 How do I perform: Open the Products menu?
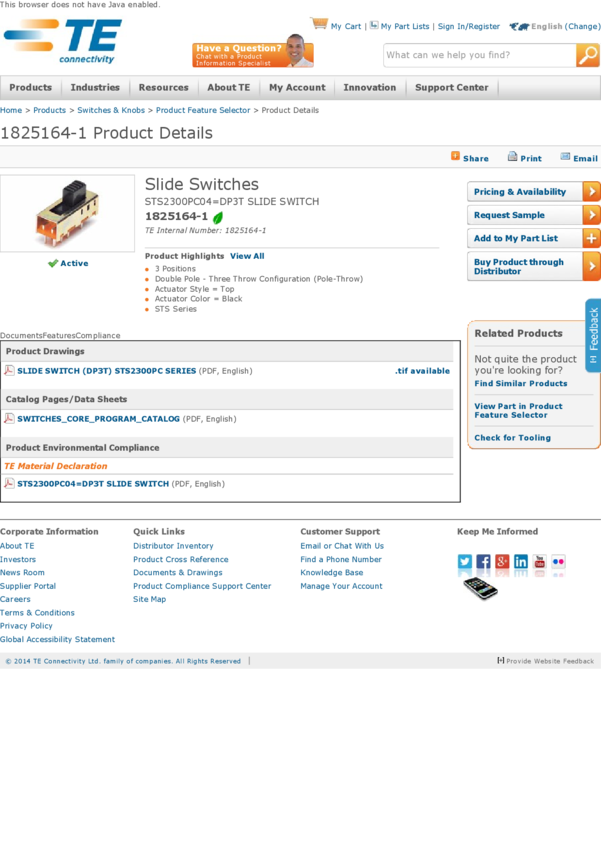tap(31, 88)
